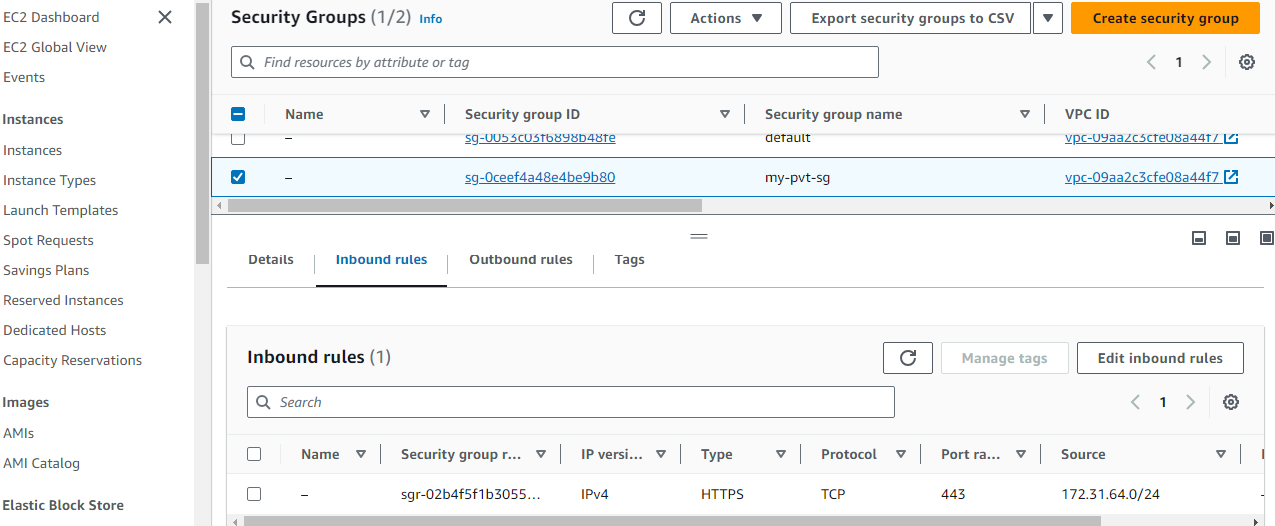Viewport: 1275px width, 526px height.
Task: Expand the export options dropdown arrow
Action: [x=1047, y=18]
